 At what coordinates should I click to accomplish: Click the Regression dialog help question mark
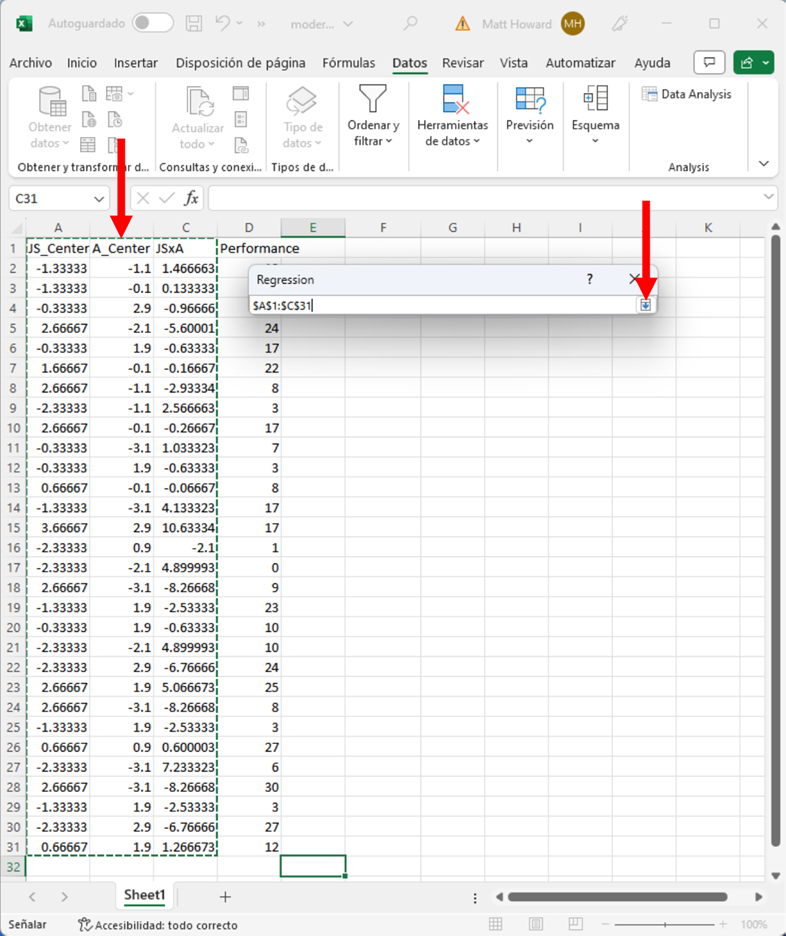point(589,280)
